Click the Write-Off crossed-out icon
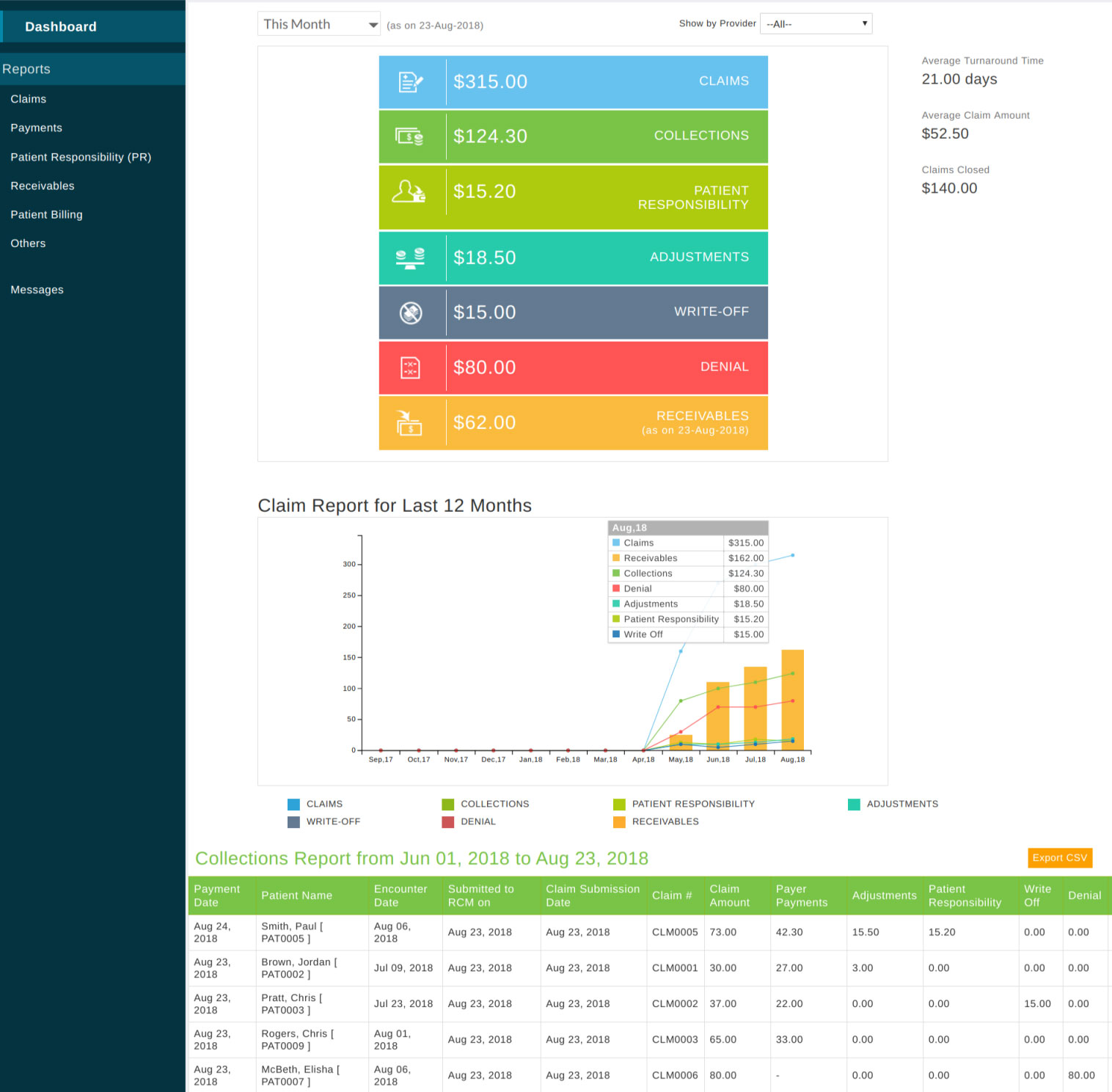This screenshot has width=1112, height=1092. pyautogui.click(x=410, y=312)
